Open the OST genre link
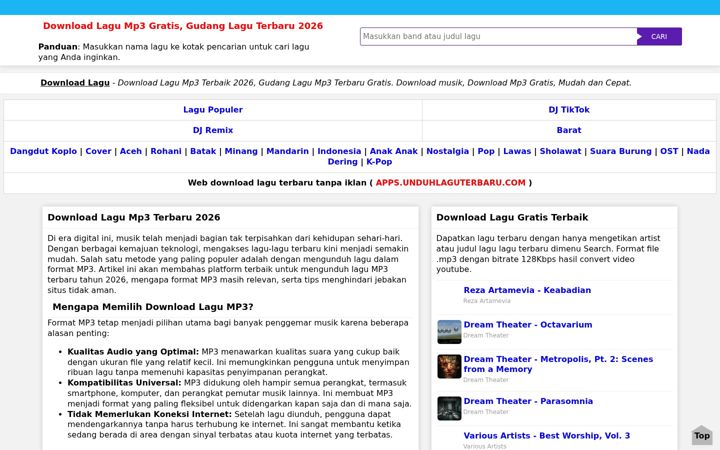The image size is (720, 450). point(669,151)
